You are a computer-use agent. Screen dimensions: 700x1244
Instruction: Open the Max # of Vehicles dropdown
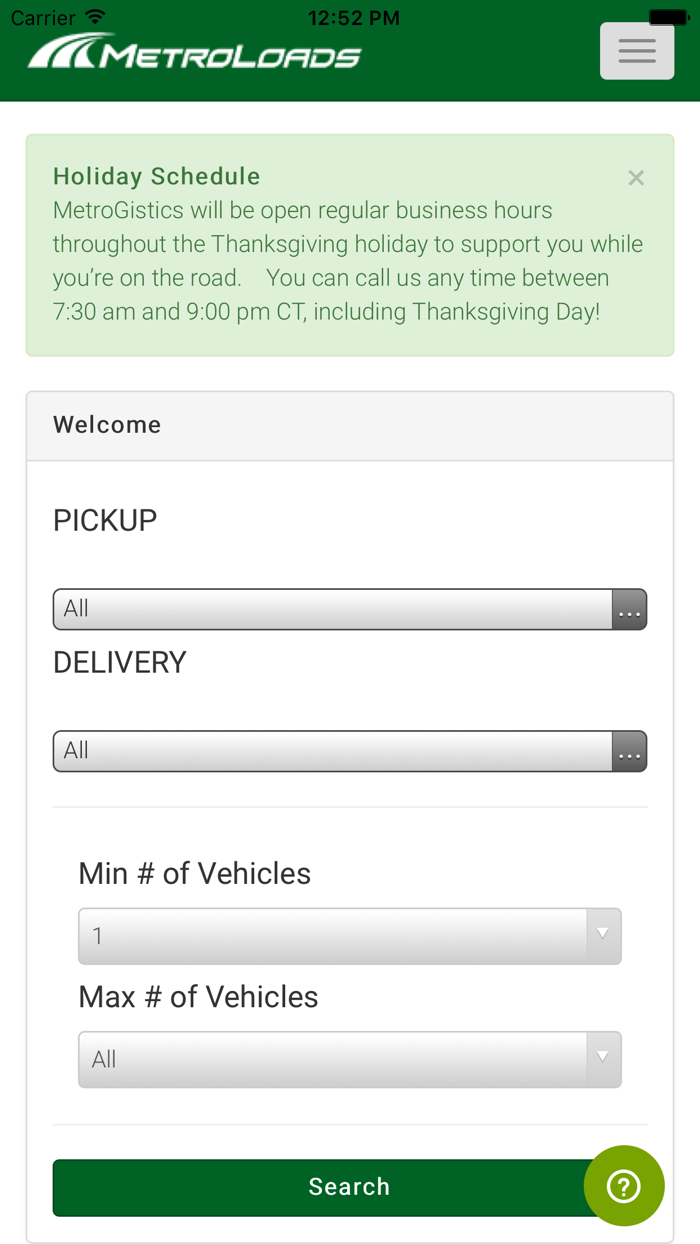349,1059
